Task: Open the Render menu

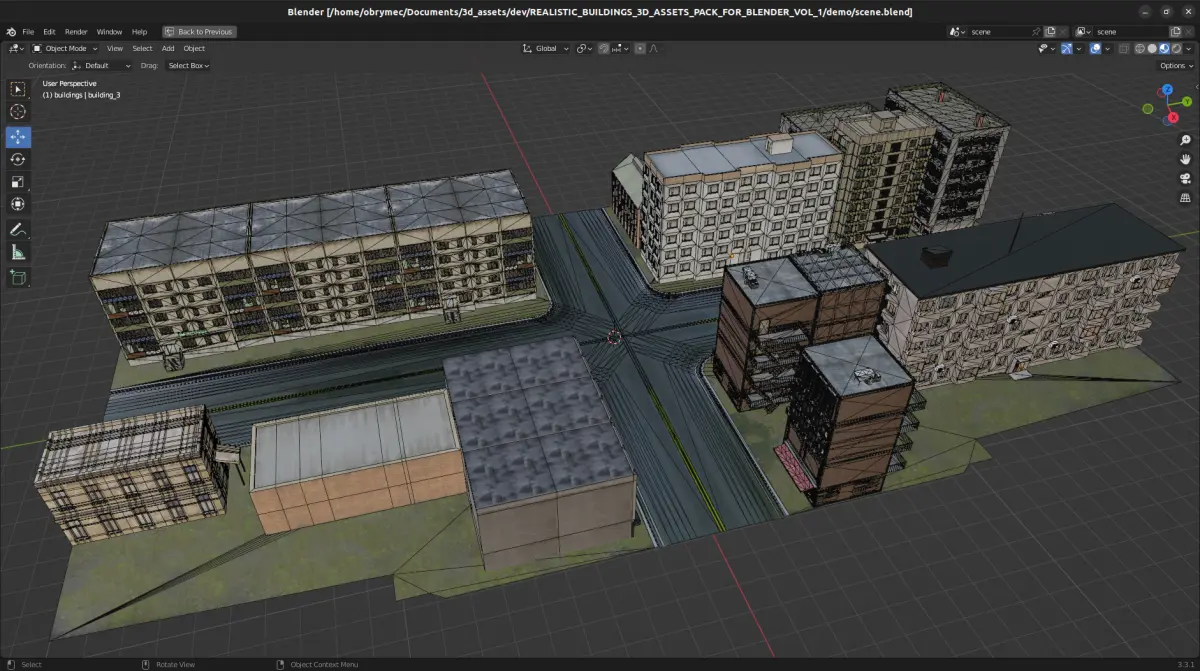Action: tap(76, 32)
